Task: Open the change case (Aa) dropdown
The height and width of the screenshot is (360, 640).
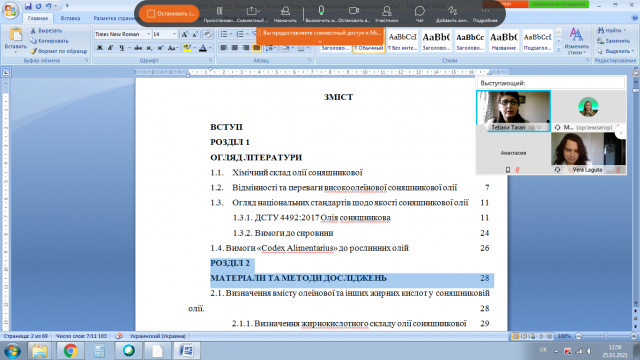Action: [x=172, y=48]
